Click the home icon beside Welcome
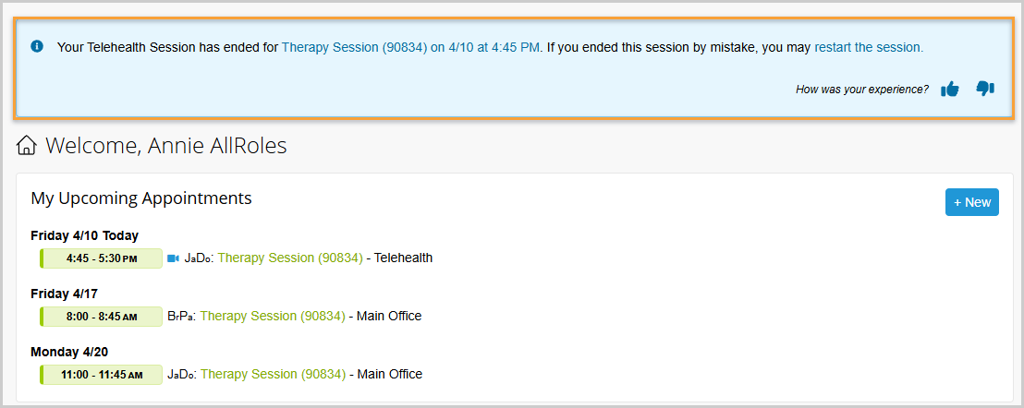This screenshot has width=1024, height=408. click(x=27, y=146)
